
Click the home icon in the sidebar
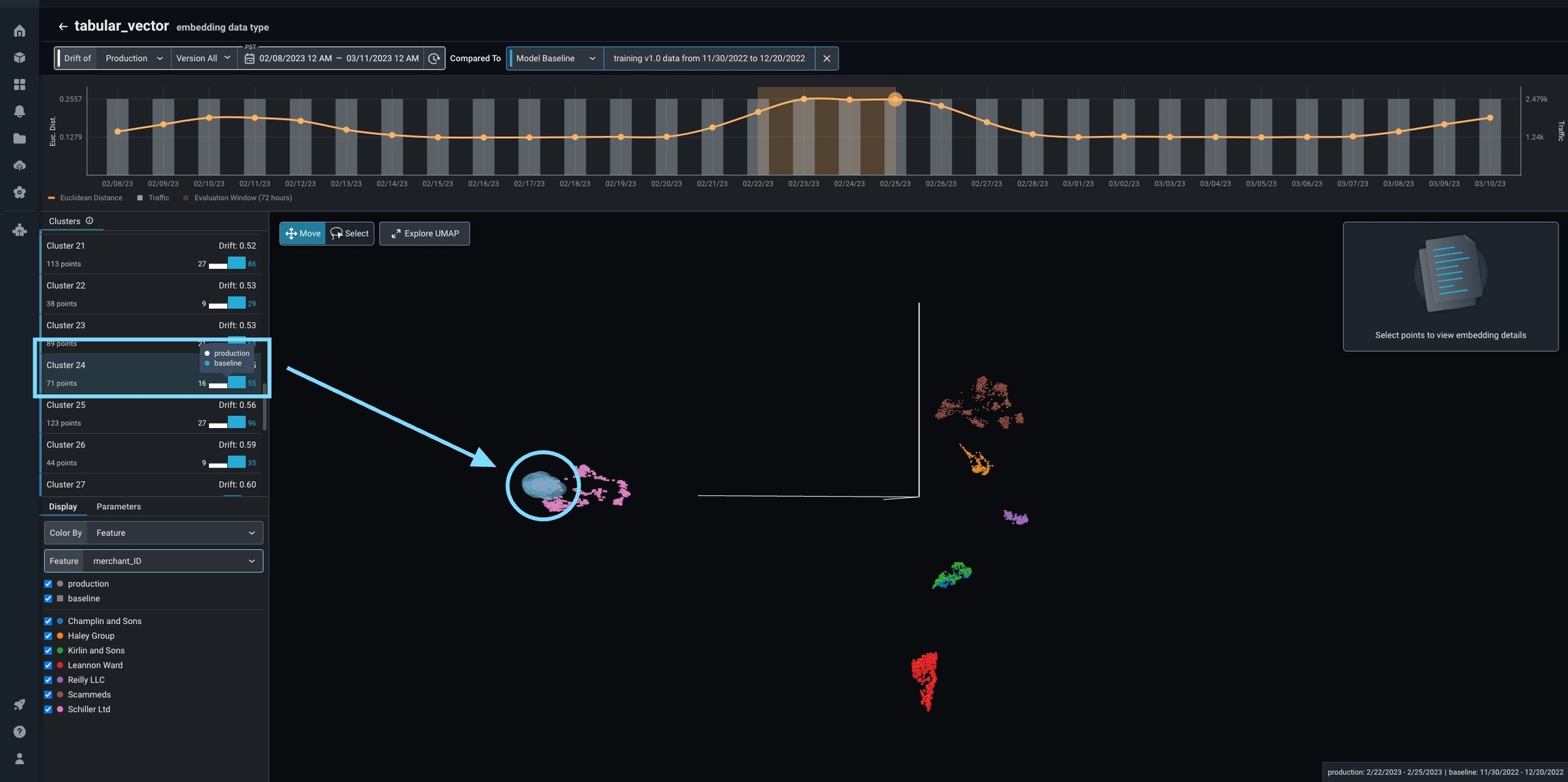point(20,31)
